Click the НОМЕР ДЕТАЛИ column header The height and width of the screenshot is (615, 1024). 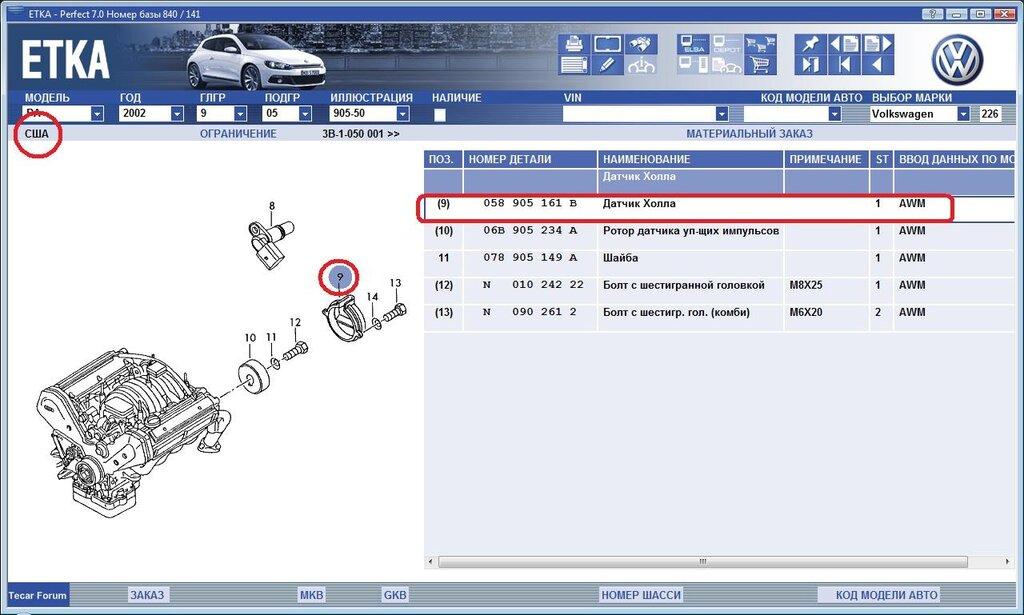coord(530,159)
